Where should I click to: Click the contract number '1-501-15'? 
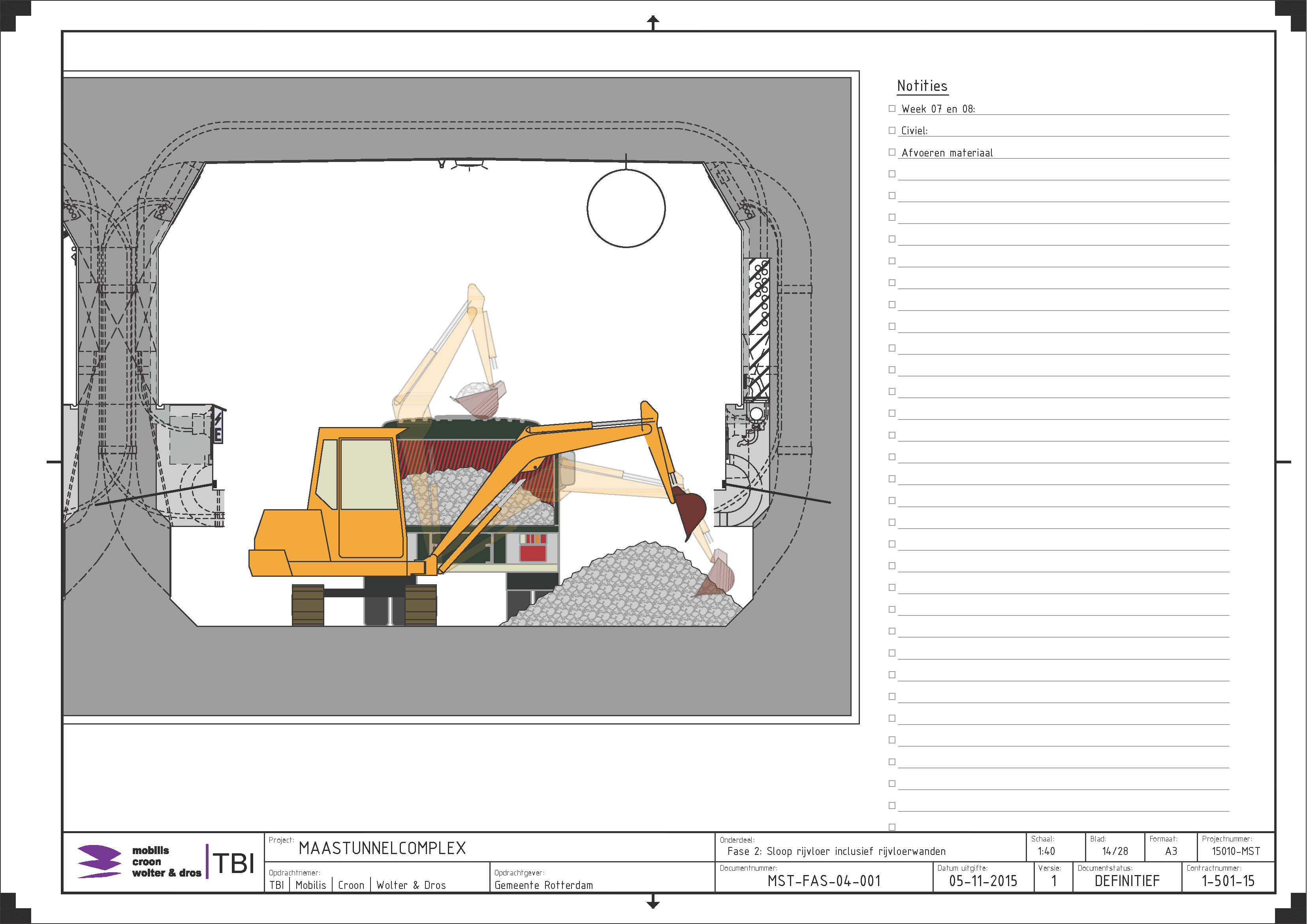(1228, 881)
